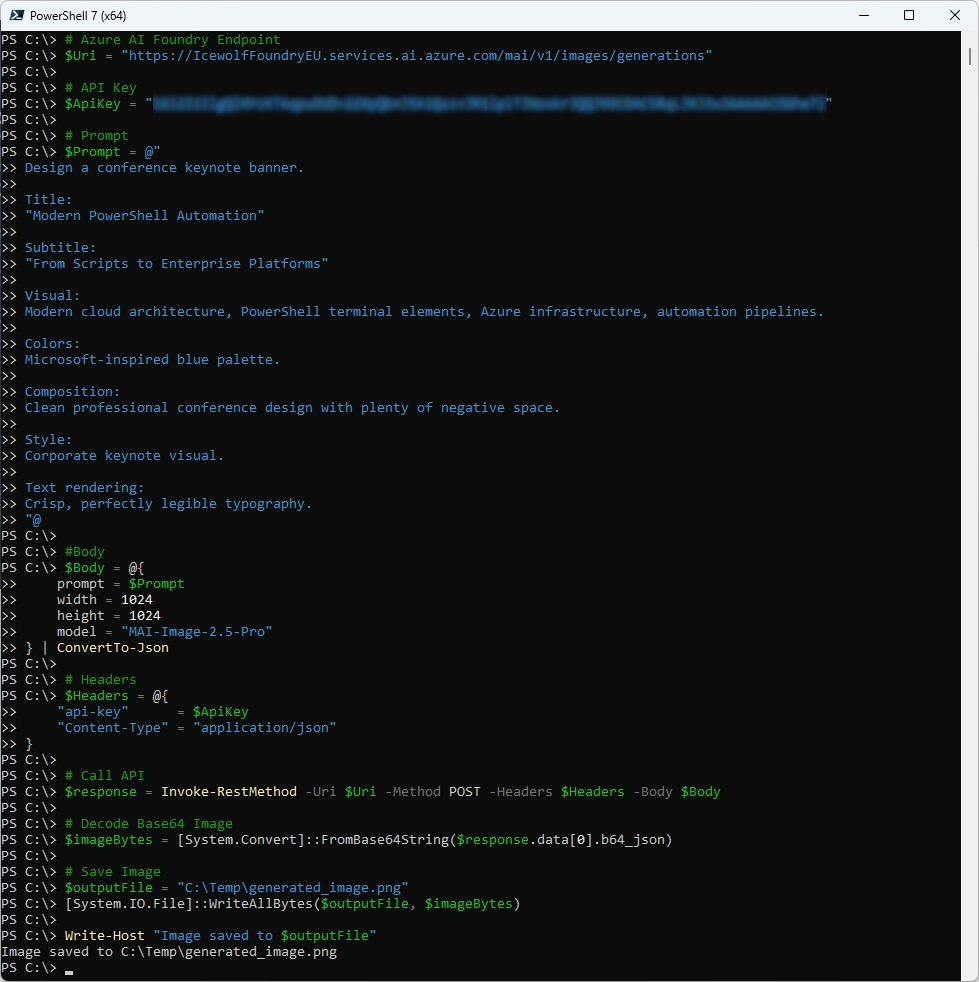
Task: Click the PowerShell icon in the title bar
Action: coord(16,15)
